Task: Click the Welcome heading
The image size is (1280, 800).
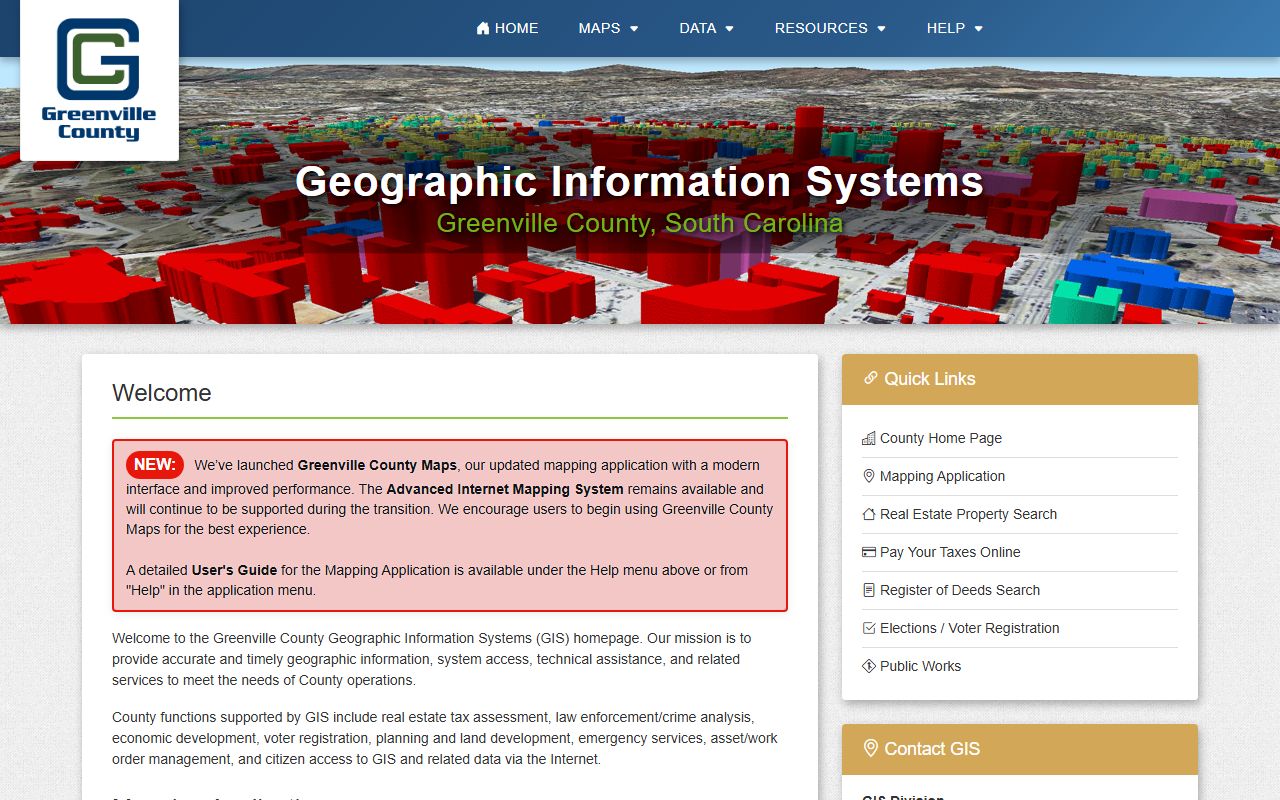Action: (162, 393)
